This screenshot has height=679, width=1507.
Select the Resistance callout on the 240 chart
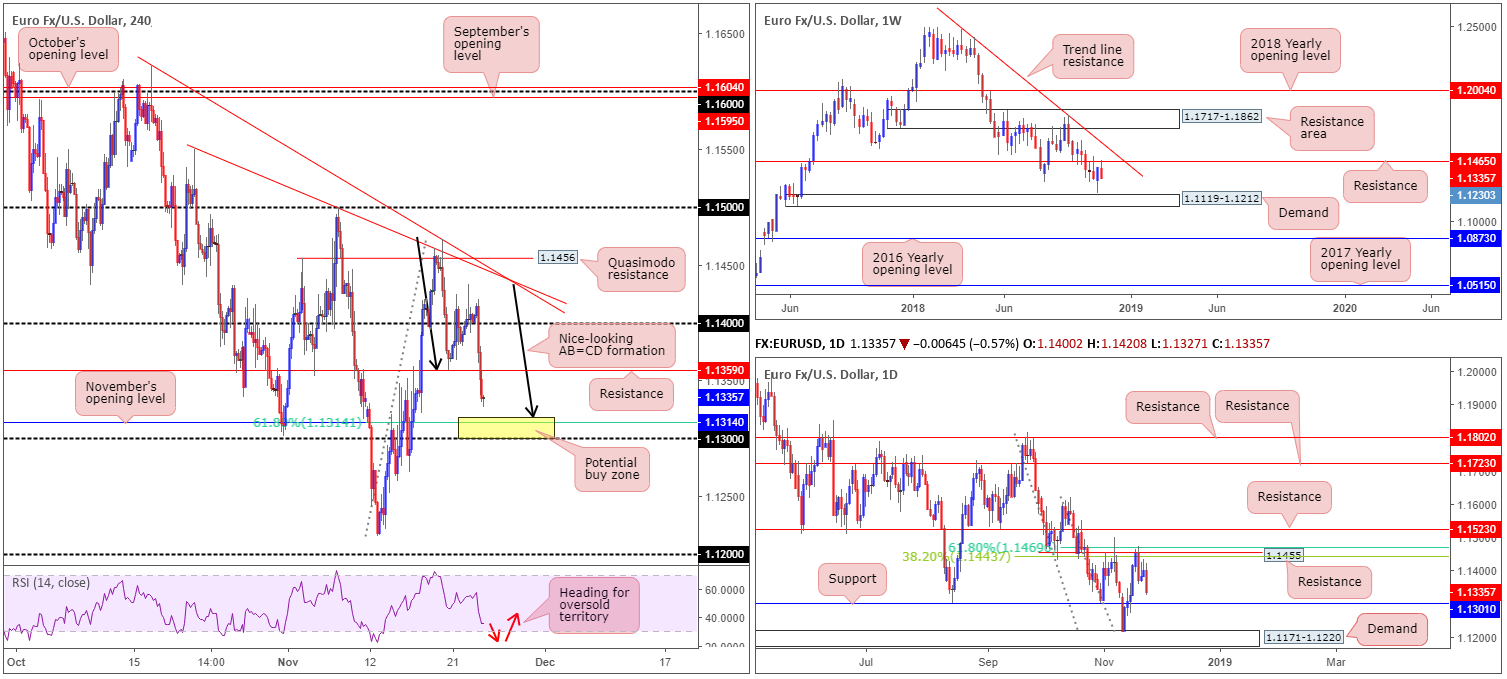coord(632,393)
